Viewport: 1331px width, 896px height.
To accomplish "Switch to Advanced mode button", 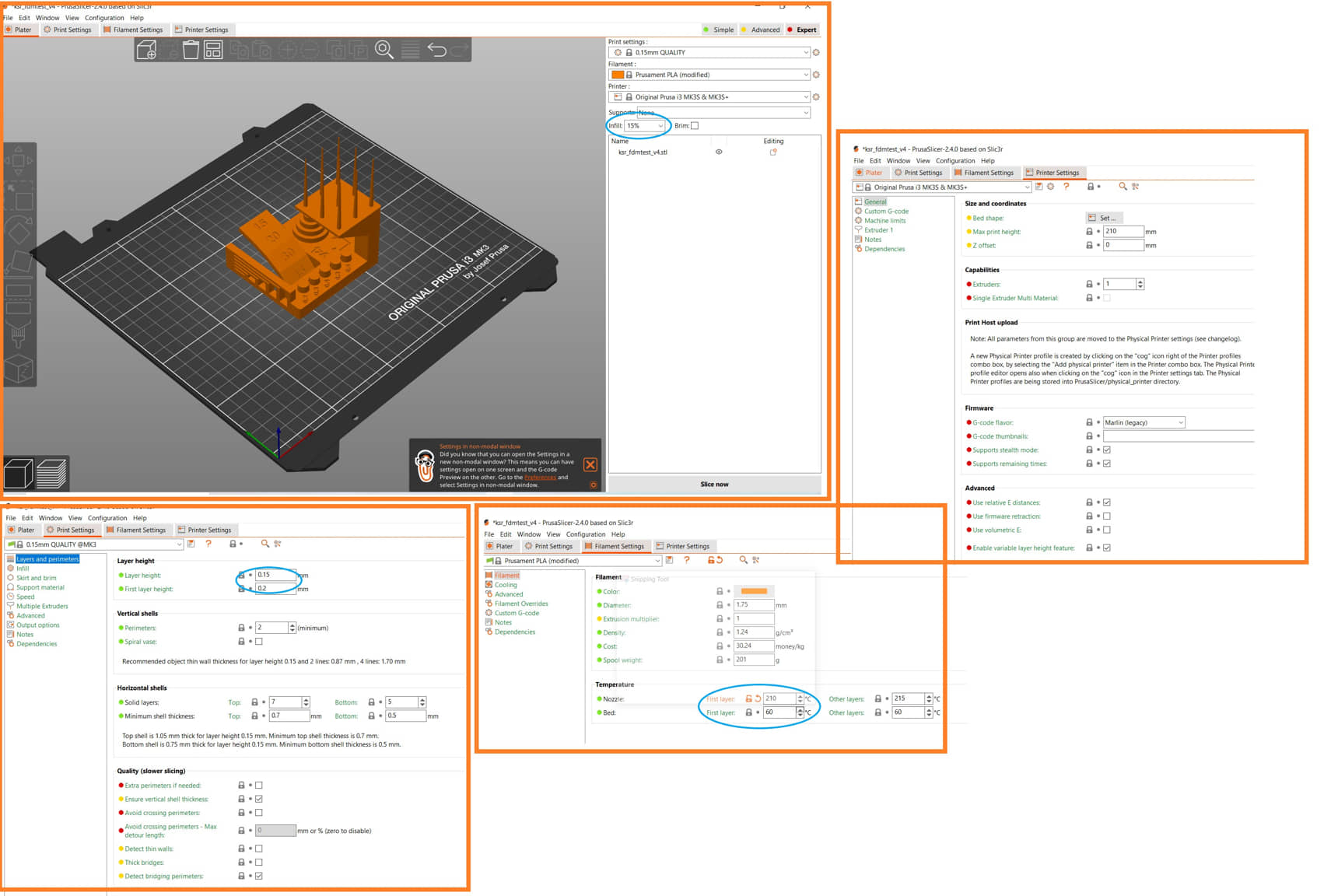I will click(761, 30).
